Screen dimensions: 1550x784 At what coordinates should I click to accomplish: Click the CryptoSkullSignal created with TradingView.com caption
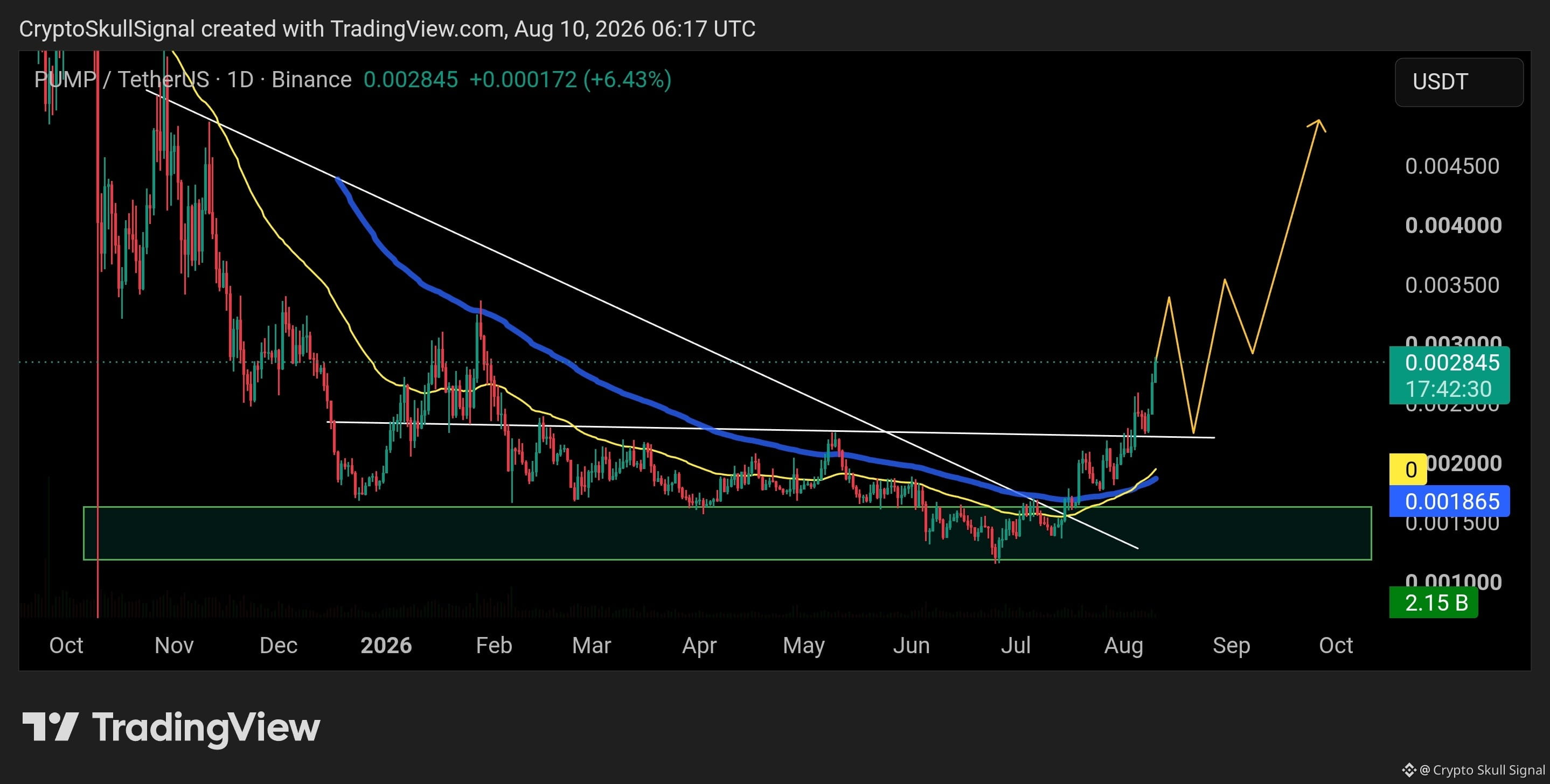387,28
